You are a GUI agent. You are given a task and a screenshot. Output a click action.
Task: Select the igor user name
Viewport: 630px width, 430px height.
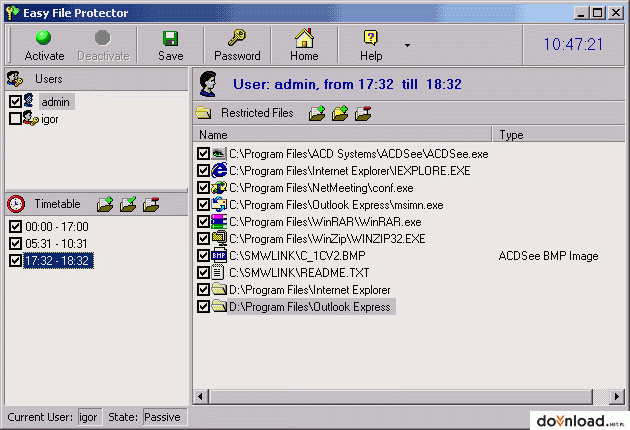tap(50, 119)
